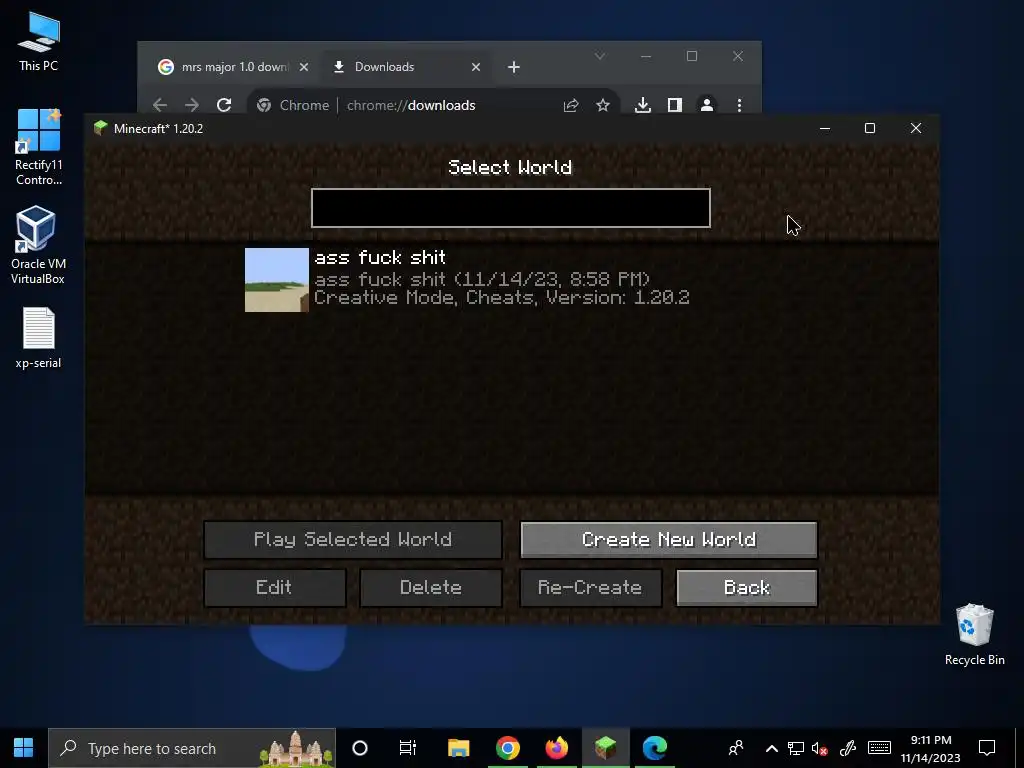
Task: Open File Explorer from taskbar
Action: [458, 748]
